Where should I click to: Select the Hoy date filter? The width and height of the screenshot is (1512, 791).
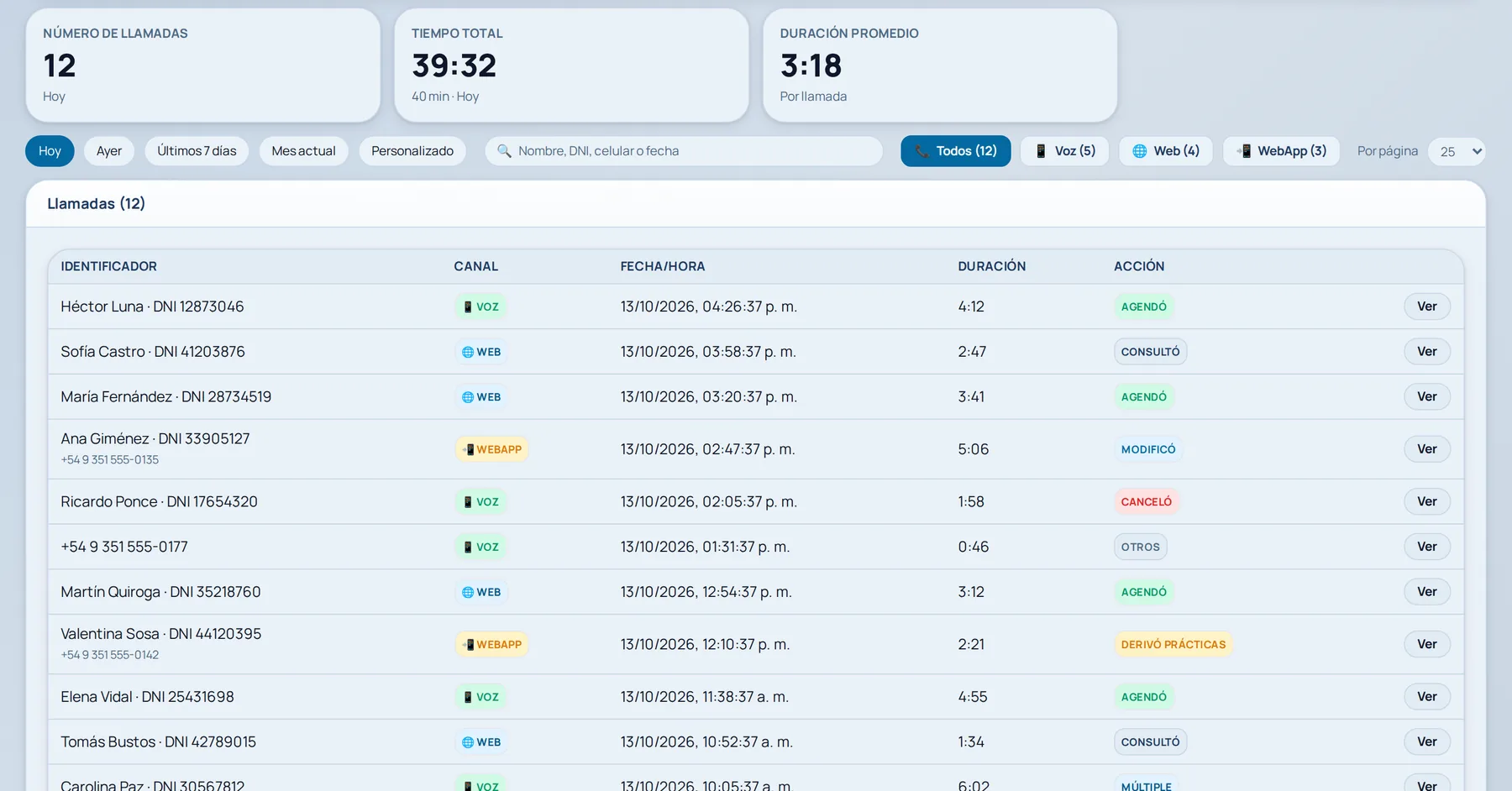[x=50, y=151]
